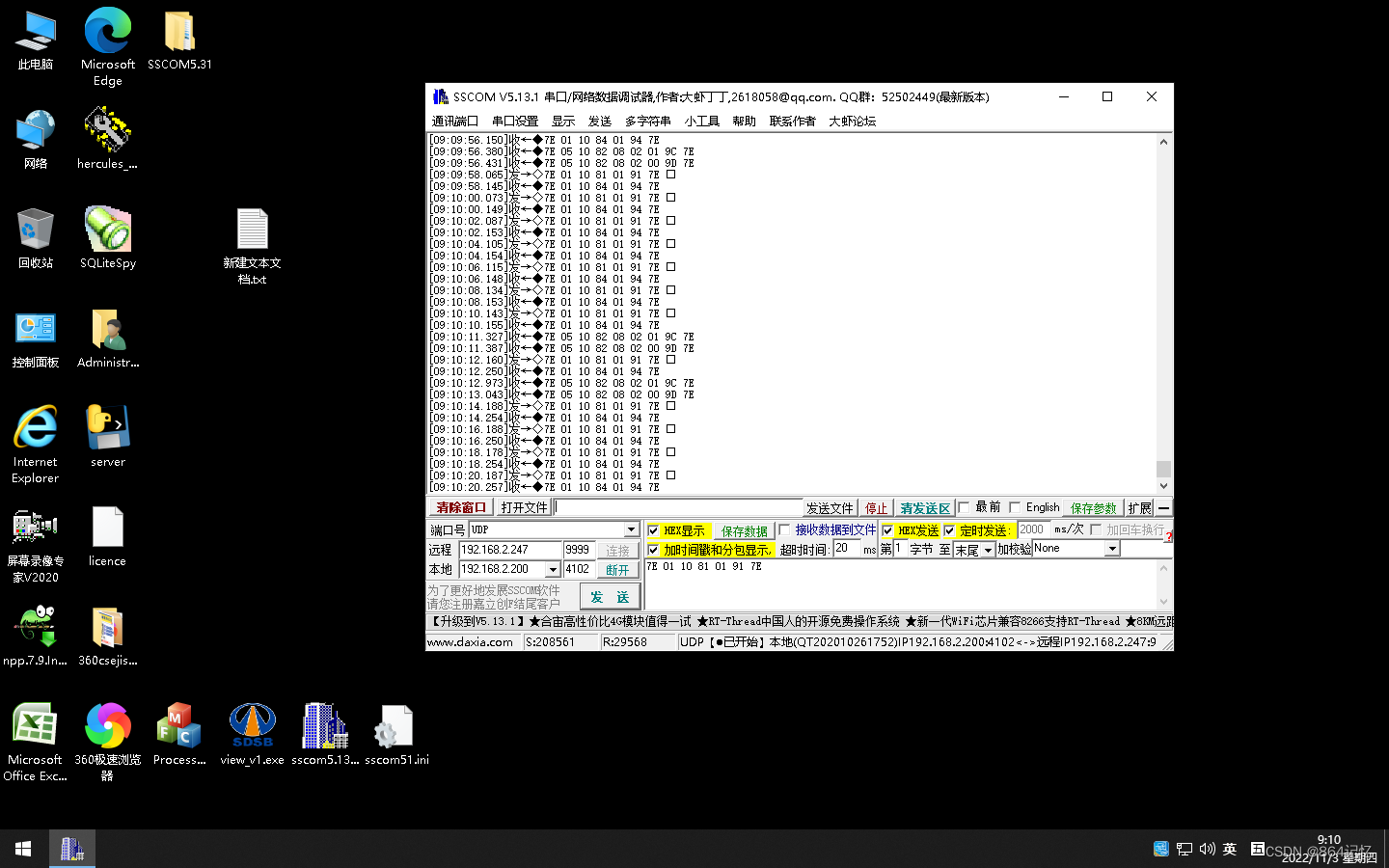Click the receive log scrollbar up arrow
This screenshot has height=868, width=1389.
pos(1163,142)
